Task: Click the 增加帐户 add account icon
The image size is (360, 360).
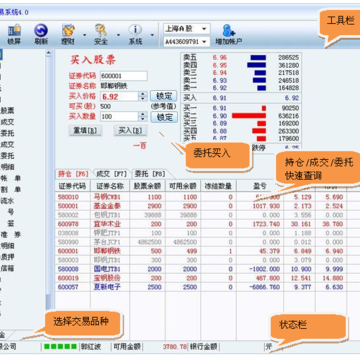Action: coord(229,35)
